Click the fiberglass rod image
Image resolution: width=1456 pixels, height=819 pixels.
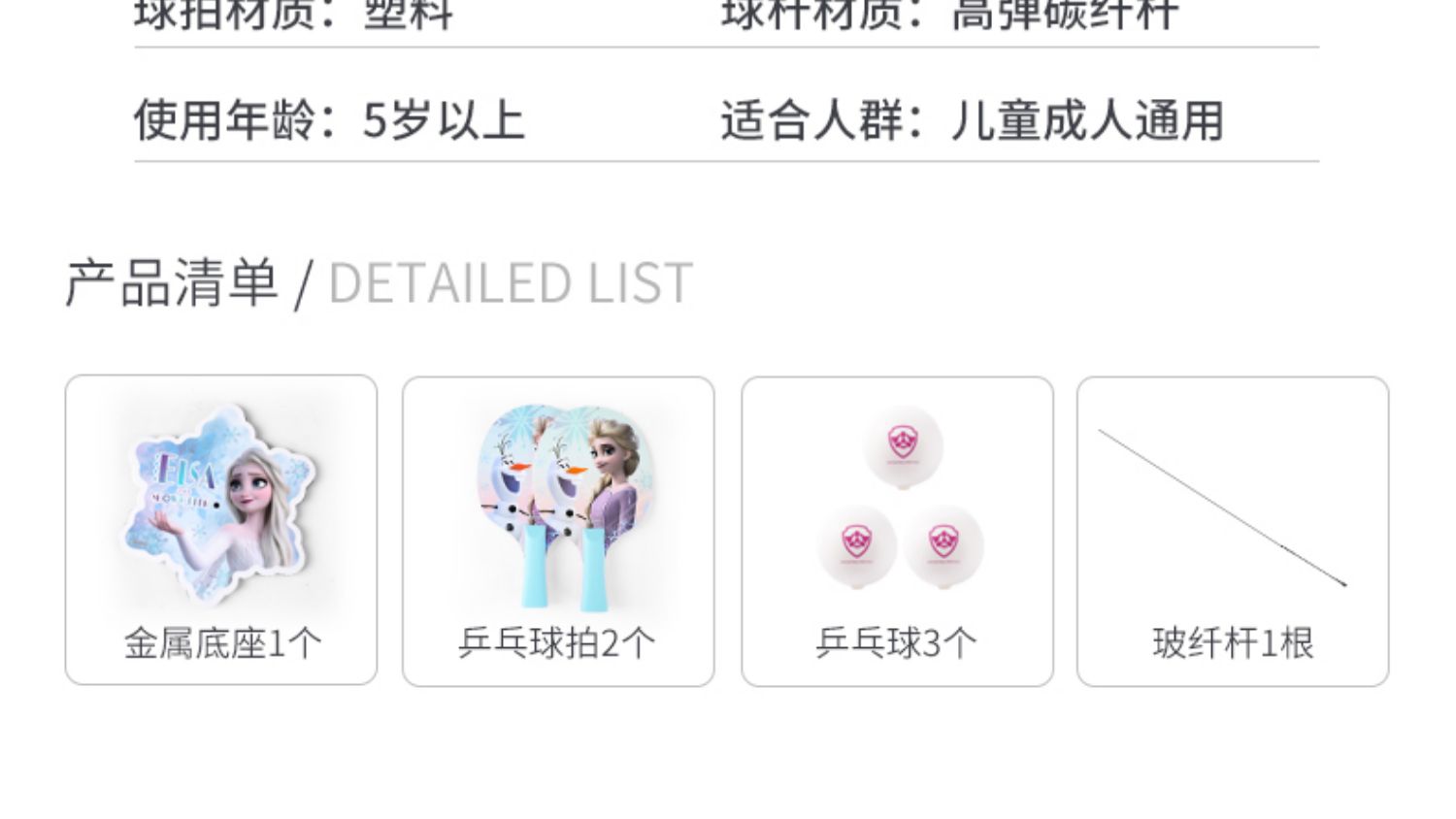click(1223, 508)
